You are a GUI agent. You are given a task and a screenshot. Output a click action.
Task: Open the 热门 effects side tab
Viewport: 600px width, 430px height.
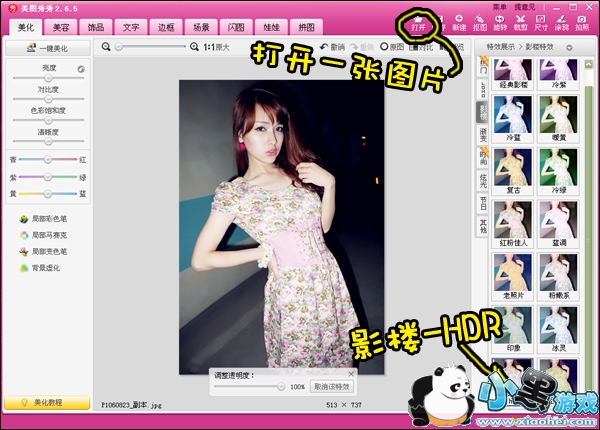click(x=483, y=67)
